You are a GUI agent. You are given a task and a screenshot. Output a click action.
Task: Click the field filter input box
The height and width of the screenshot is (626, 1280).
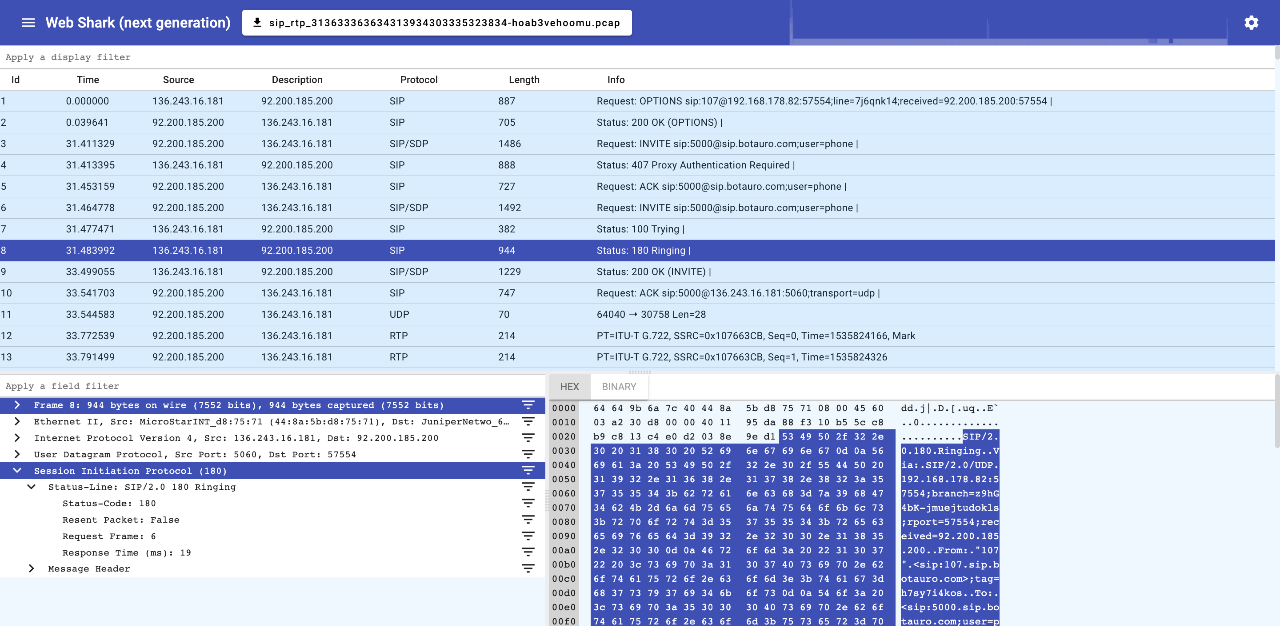(270, 386)
